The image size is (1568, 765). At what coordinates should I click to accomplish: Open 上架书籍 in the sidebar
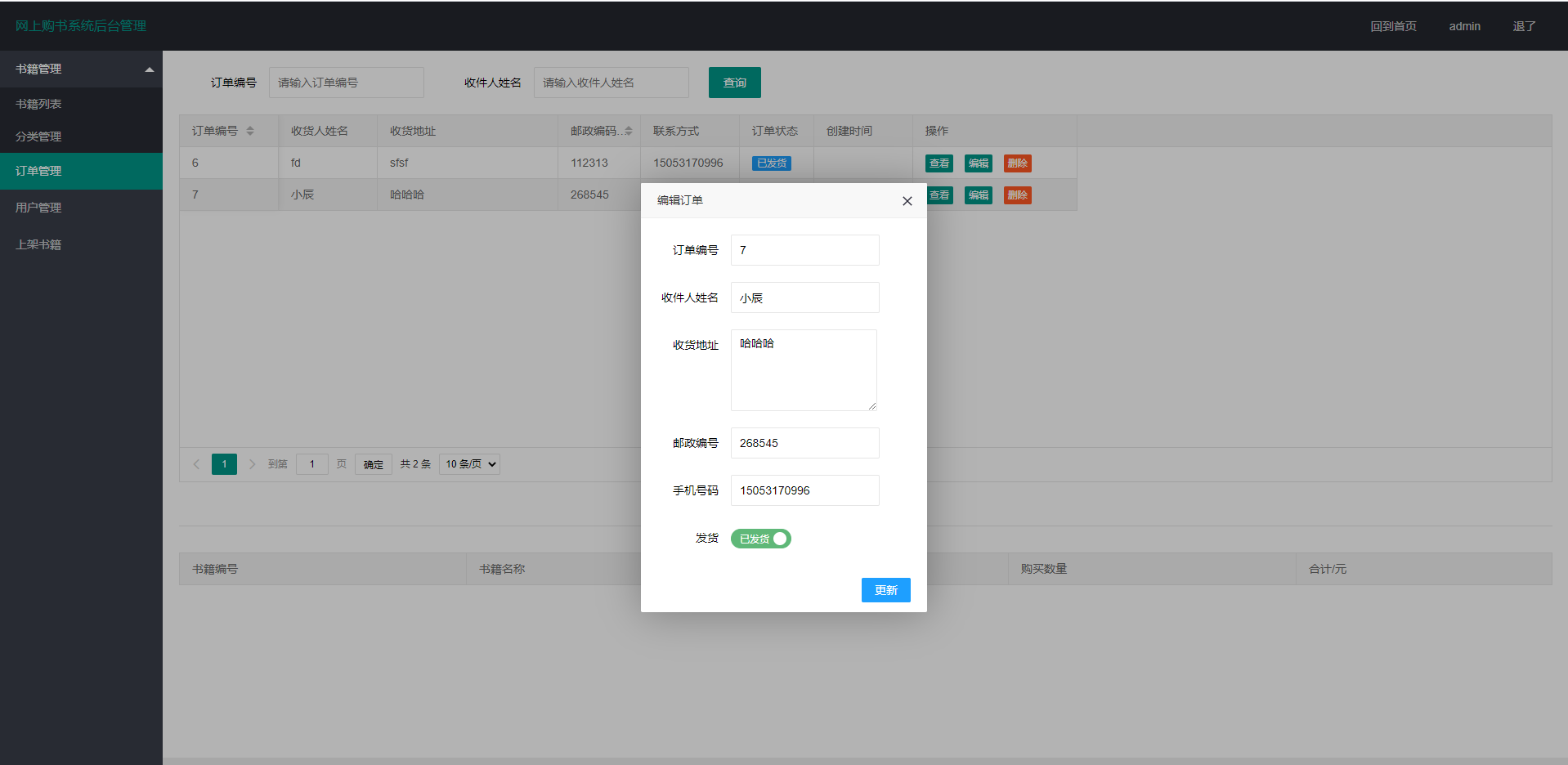(x=81, y=244)
